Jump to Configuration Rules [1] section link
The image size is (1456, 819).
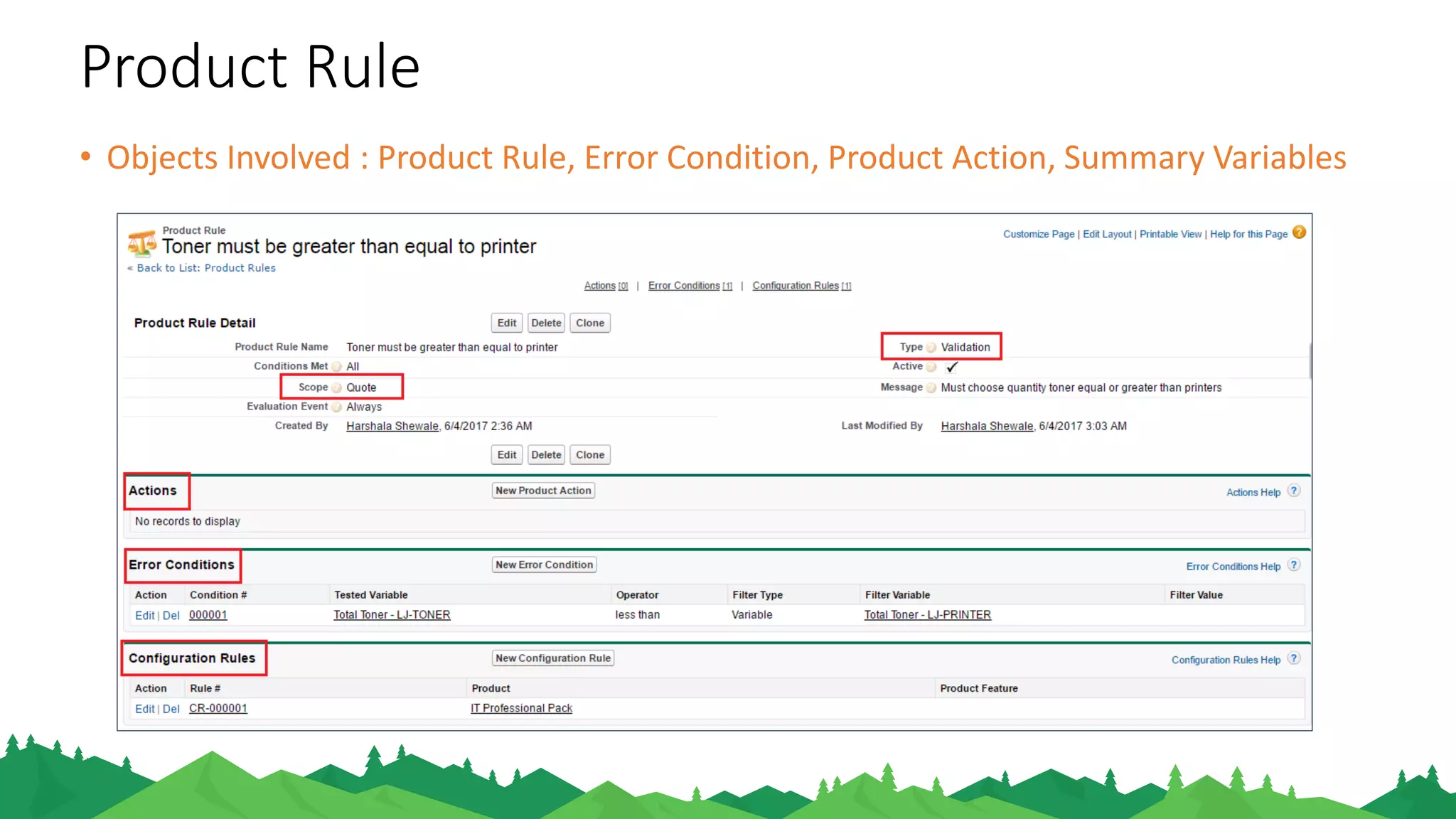pos(802,286)
